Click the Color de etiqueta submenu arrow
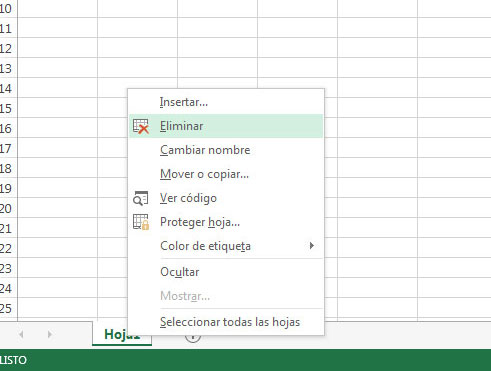 (312, 246)
